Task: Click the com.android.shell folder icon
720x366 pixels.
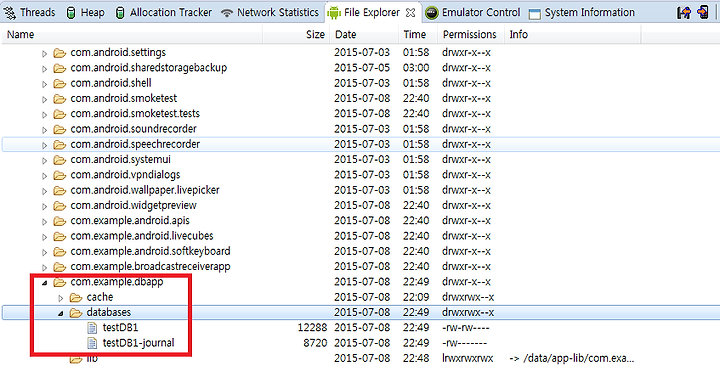Action: (59, 84)
